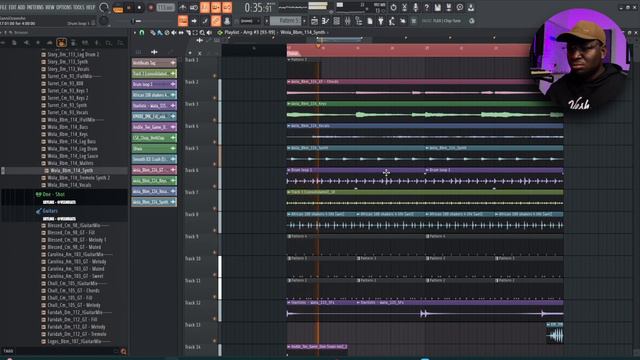Screen dimensions: 640x360
Task: Toggle the wait-for-input icon
Action: (194, 8)
